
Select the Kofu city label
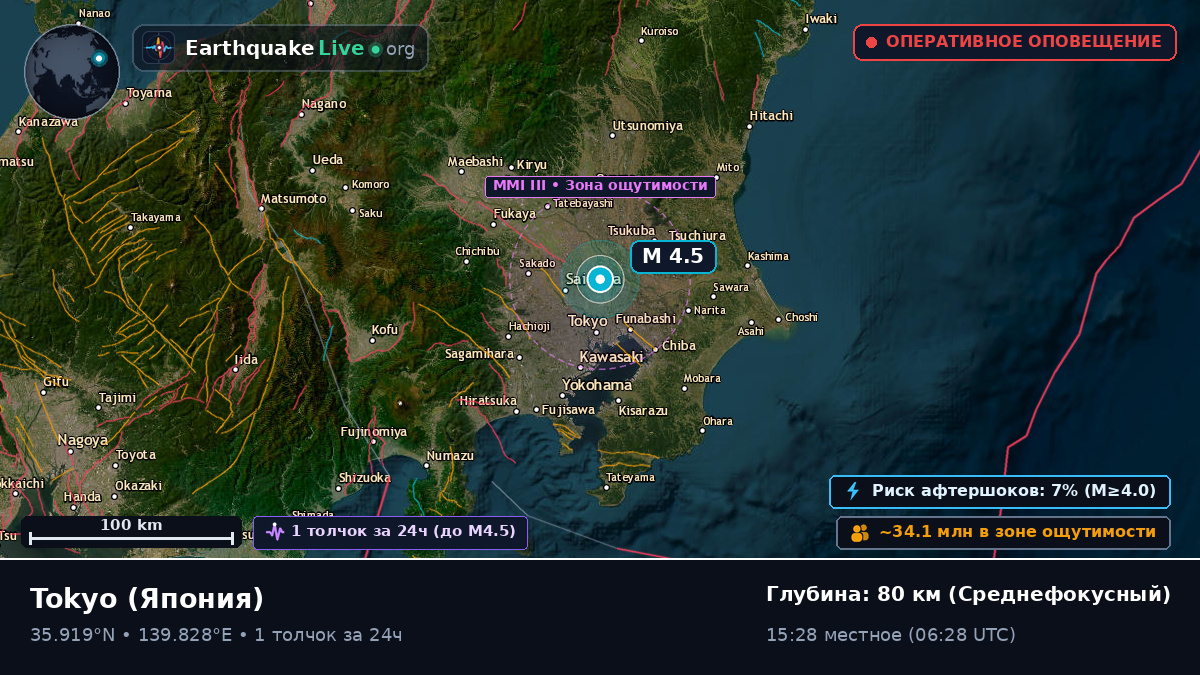click(x=385, y=330)
